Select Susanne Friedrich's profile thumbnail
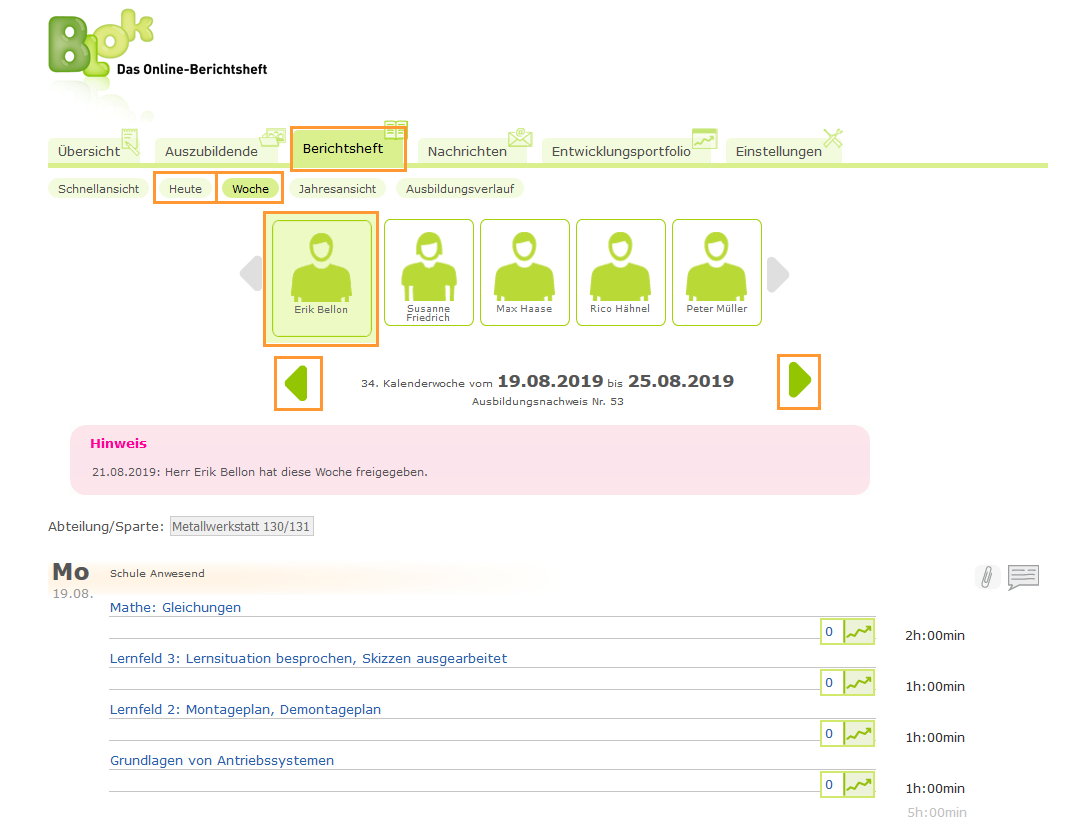The height and width of the screenshot is (835, 1071). 428,272
